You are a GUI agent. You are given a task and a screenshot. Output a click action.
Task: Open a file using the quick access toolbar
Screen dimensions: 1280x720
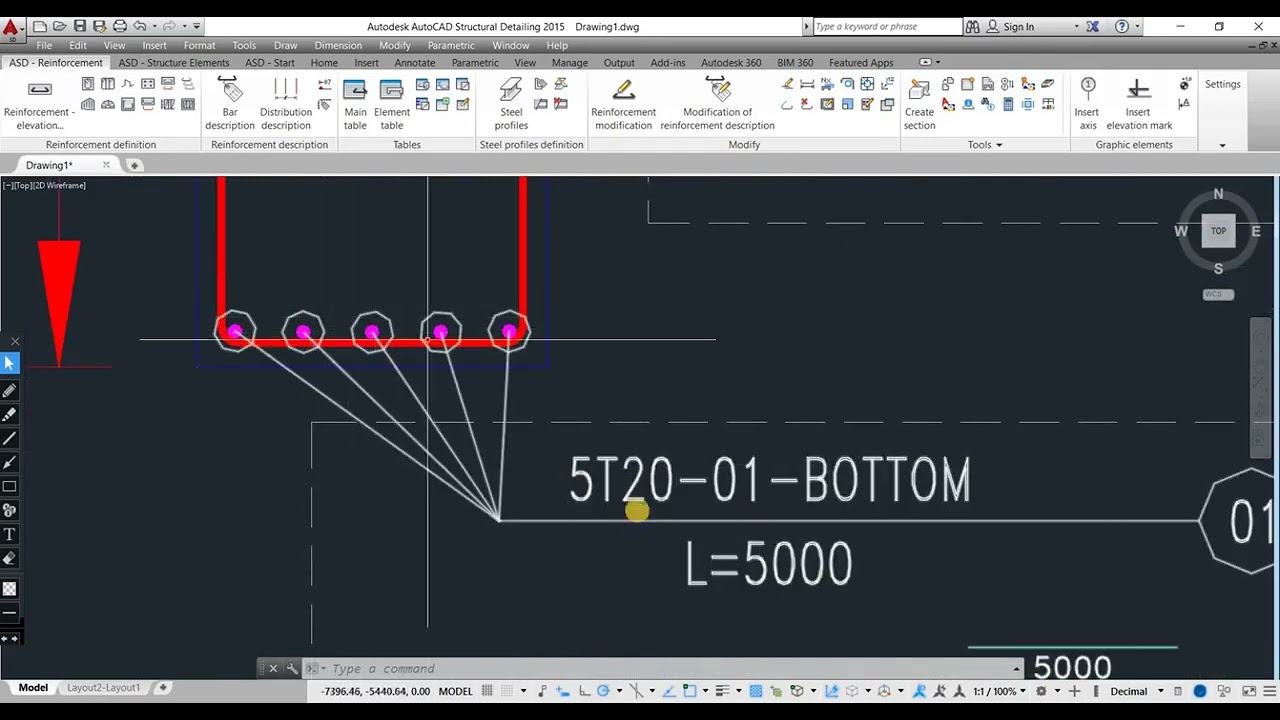59,26
